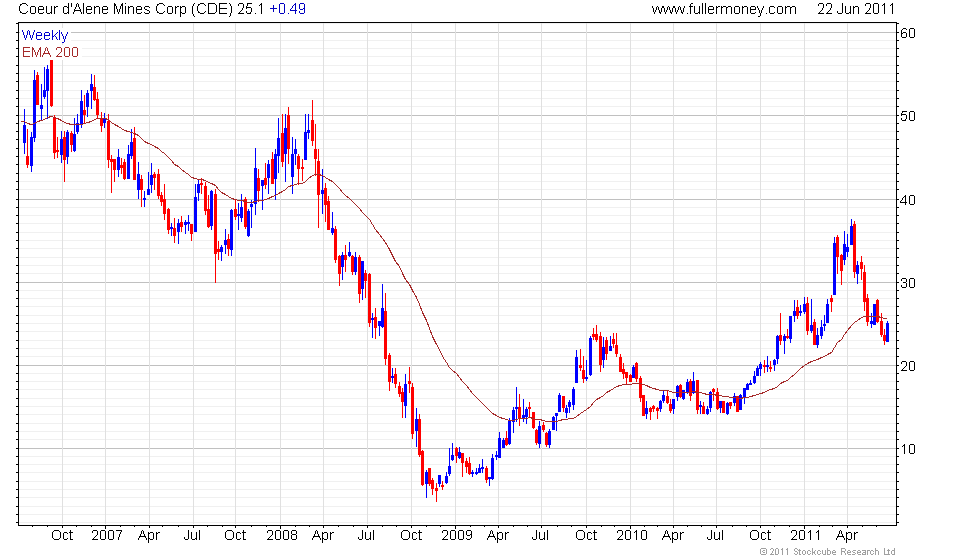Click the EMA 200 indicator legend

coord(50,52)
